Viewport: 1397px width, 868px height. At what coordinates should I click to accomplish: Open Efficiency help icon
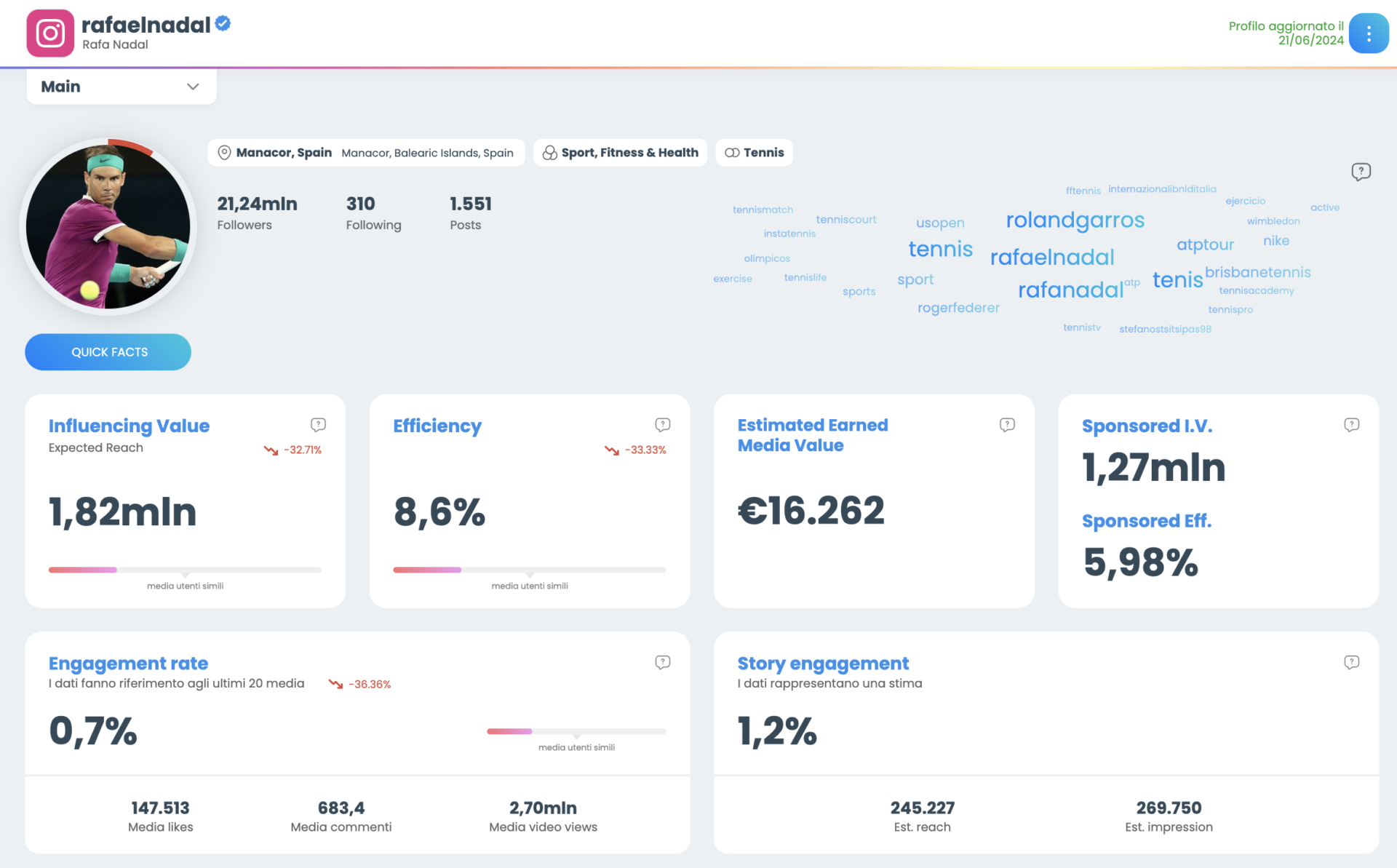662,425
